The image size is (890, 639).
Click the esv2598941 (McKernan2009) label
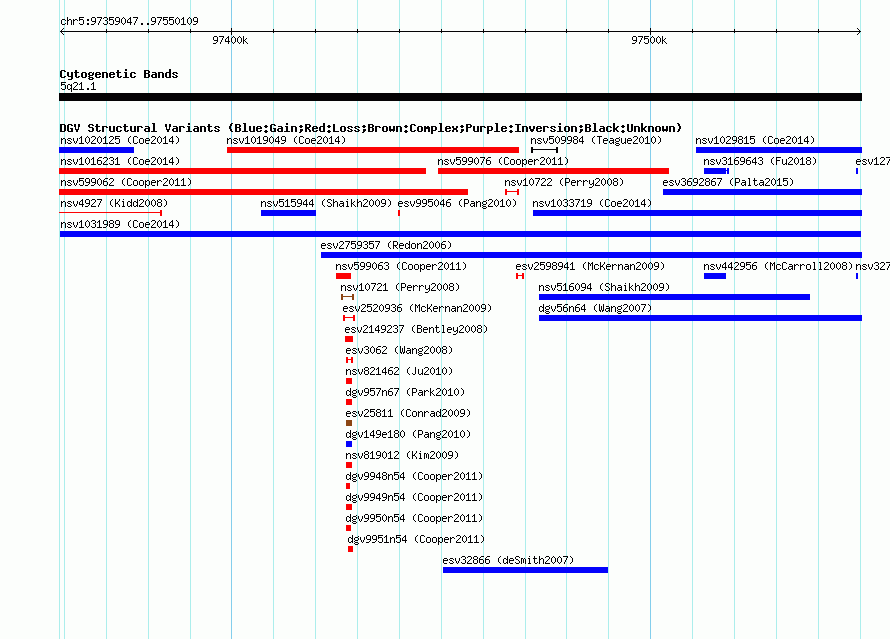tap(590, 266)
